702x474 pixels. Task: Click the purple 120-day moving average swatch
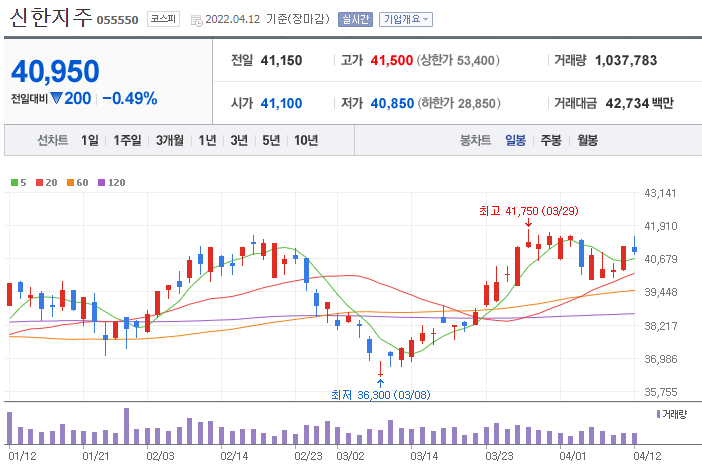point(102,183)
